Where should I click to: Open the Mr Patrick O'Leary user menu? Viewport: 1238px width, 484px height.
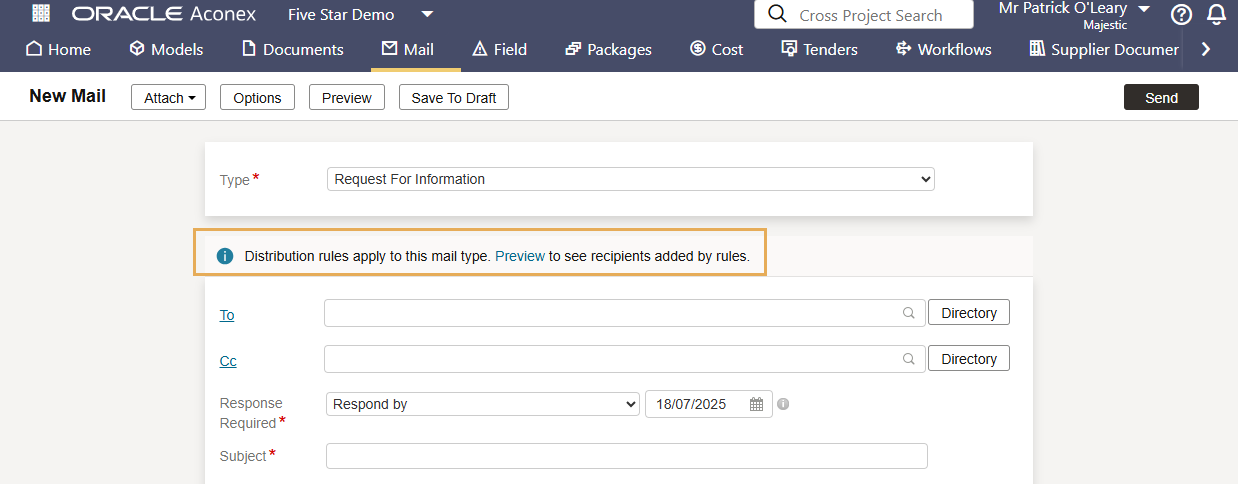[x=1075, y=14]
